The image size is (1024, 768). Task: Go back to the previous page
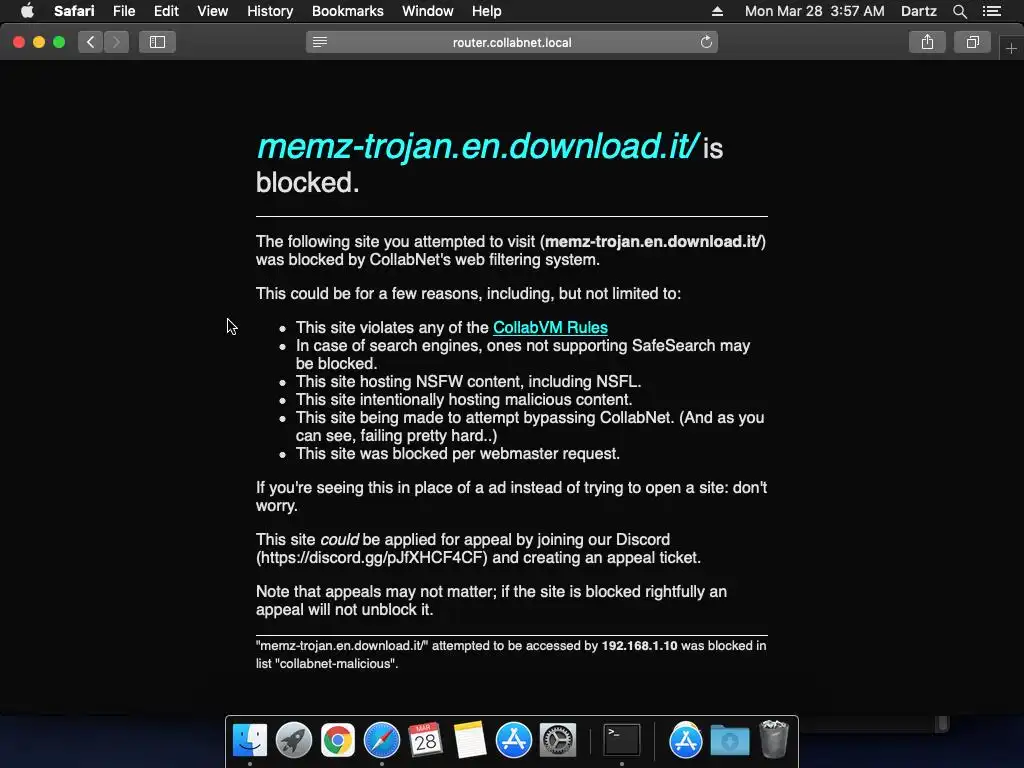(x=90, y=42)
